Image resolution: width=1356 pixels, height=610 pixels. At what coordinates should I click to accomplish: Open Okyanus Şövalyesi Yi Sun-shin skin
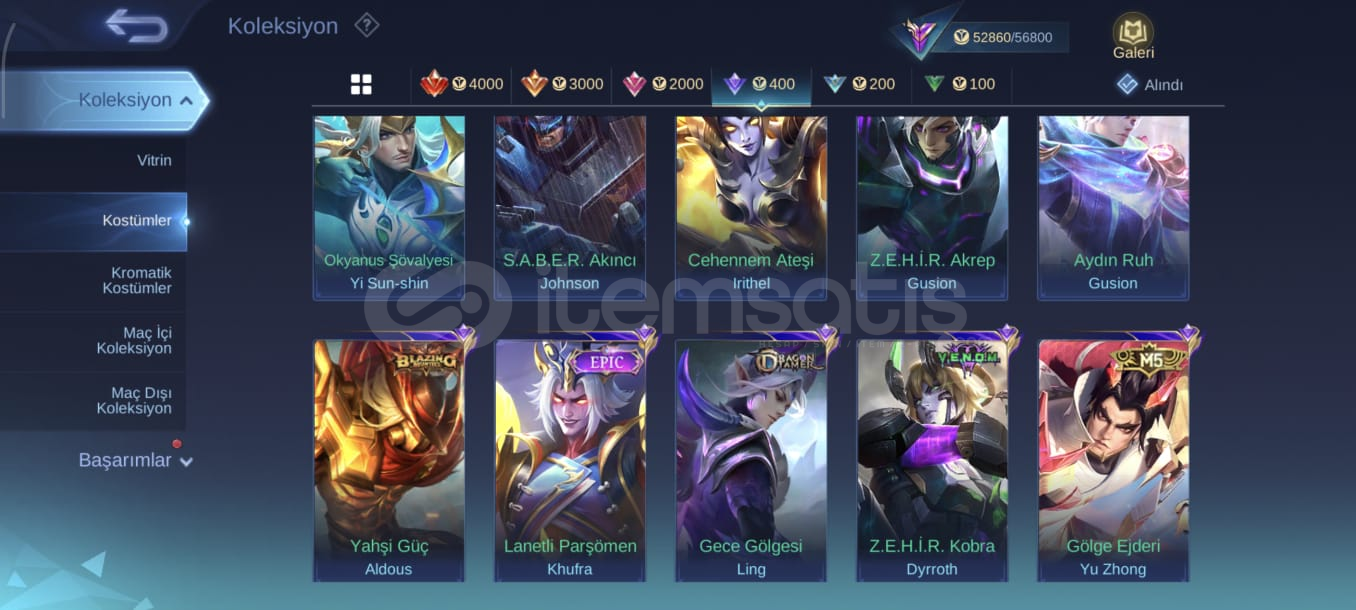coord(389,208)
